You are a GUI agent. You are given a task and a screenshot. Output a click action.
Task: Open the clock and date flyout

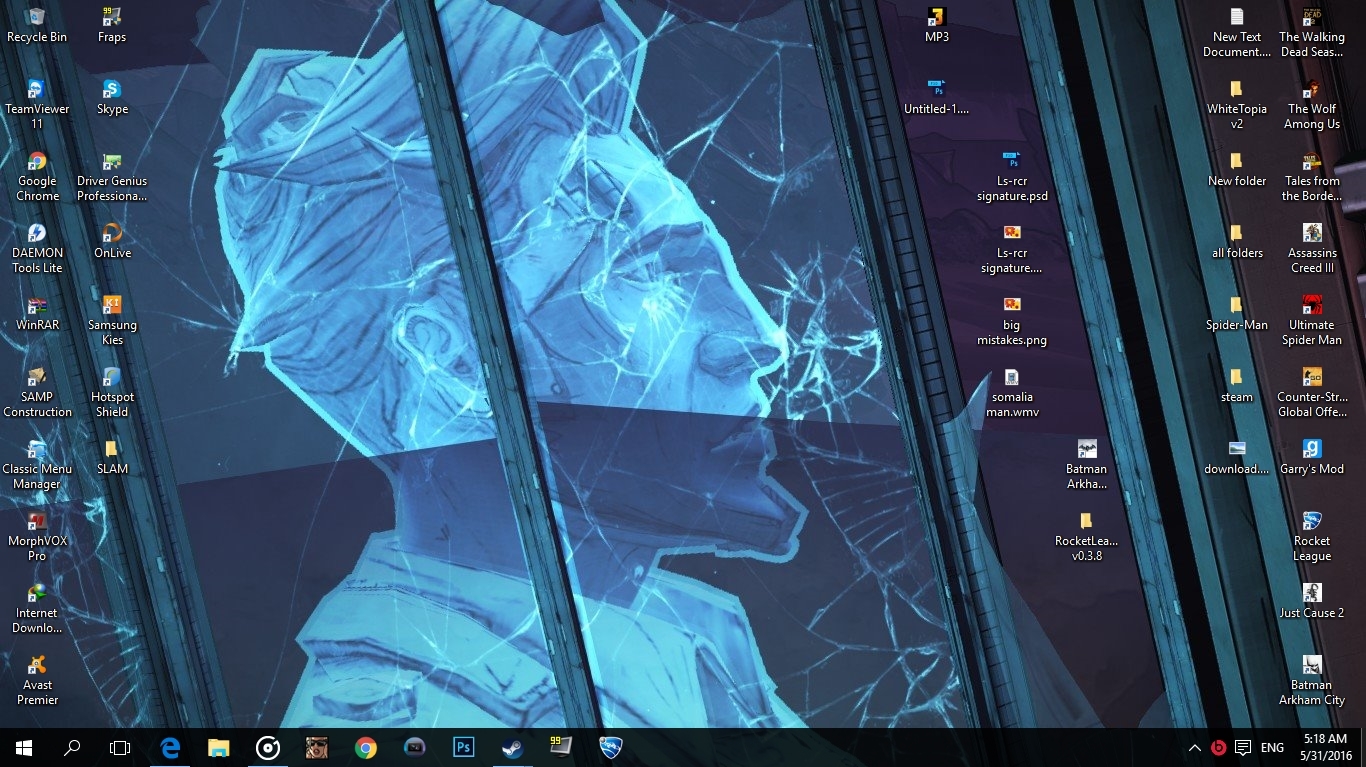1325,747
